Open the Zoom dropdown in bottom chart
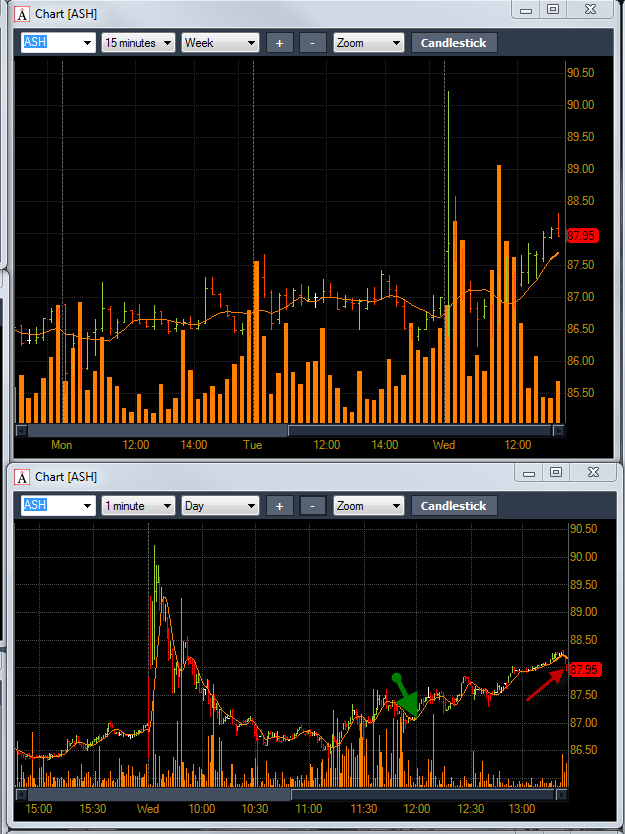This screenshot has width=625, height=834. [369, 506]
